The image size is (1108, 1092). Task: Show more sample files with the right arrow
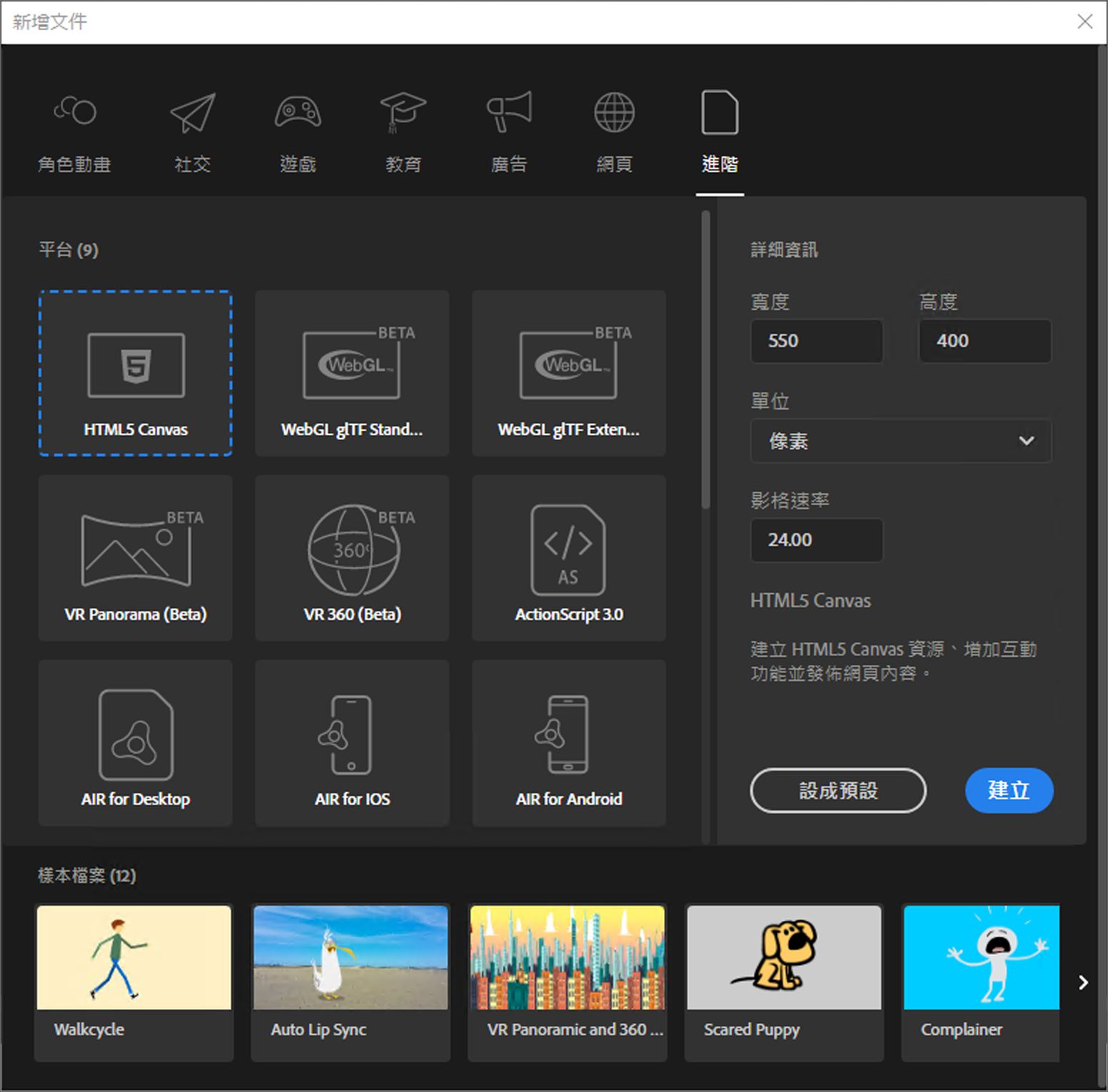[x=1084, y=983]
